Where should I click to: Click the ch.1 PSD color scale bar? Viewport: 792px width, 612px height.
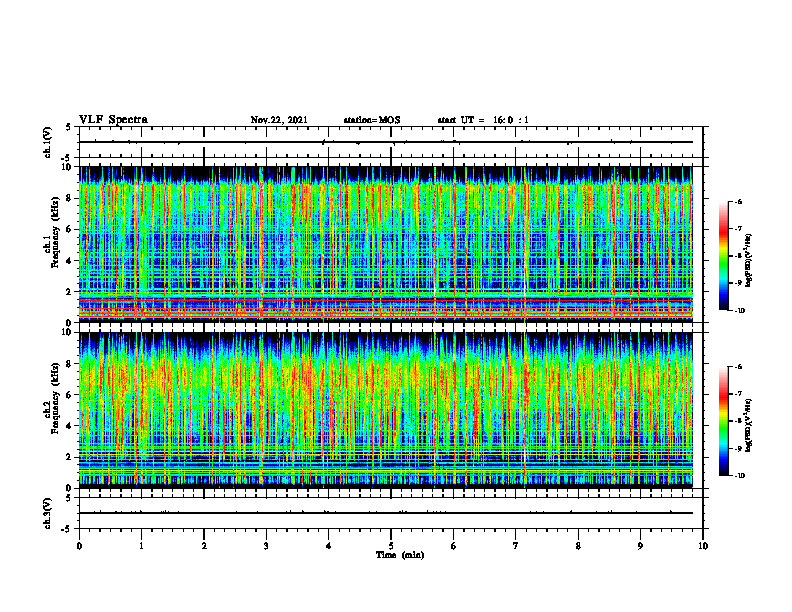pos(723,256)
